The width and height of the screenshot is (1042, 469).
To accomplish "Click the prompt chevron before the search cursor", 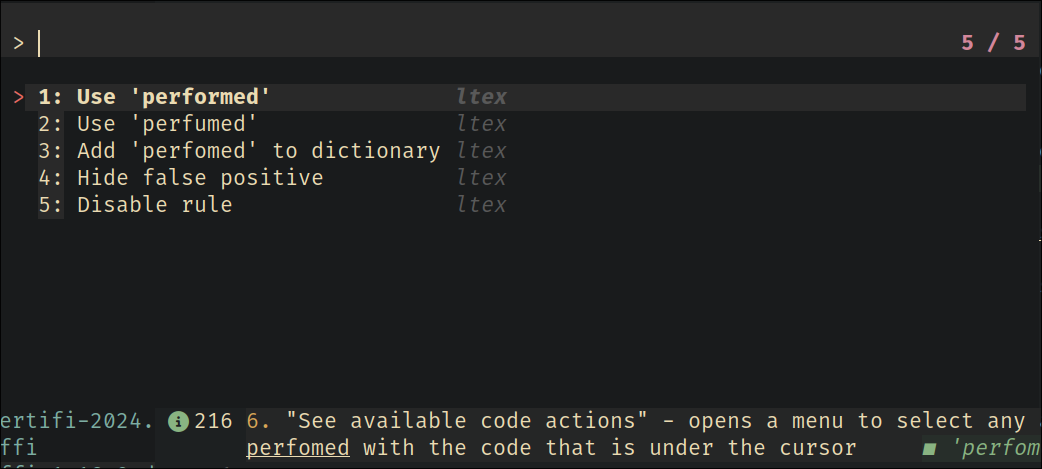I will (19, 44).
